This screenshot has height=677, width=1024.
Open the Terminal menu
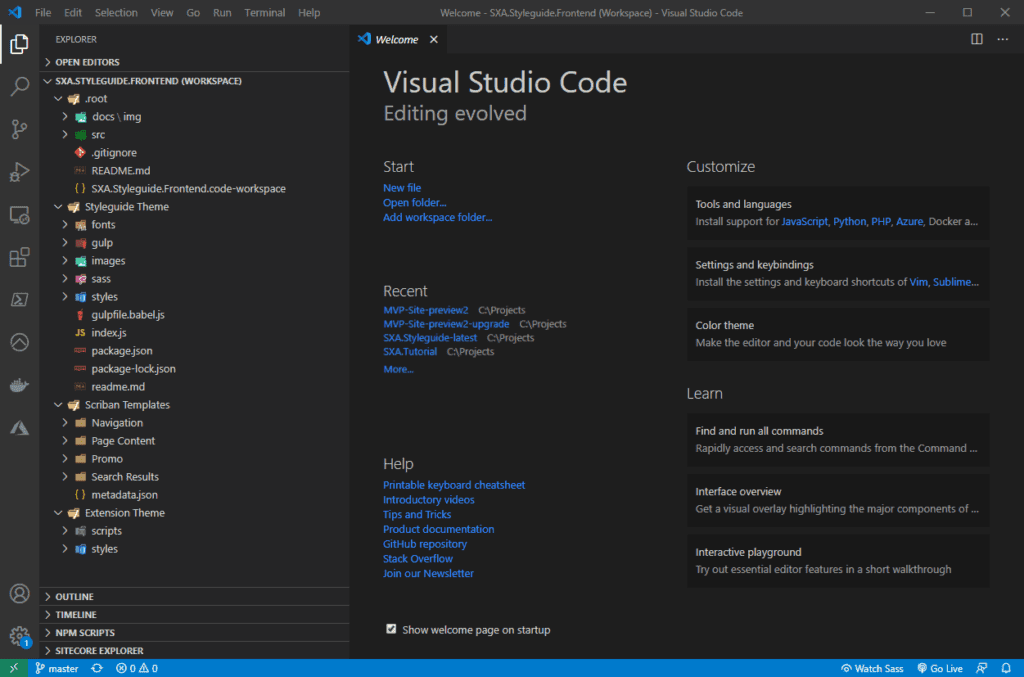click(x=262, y=12)
